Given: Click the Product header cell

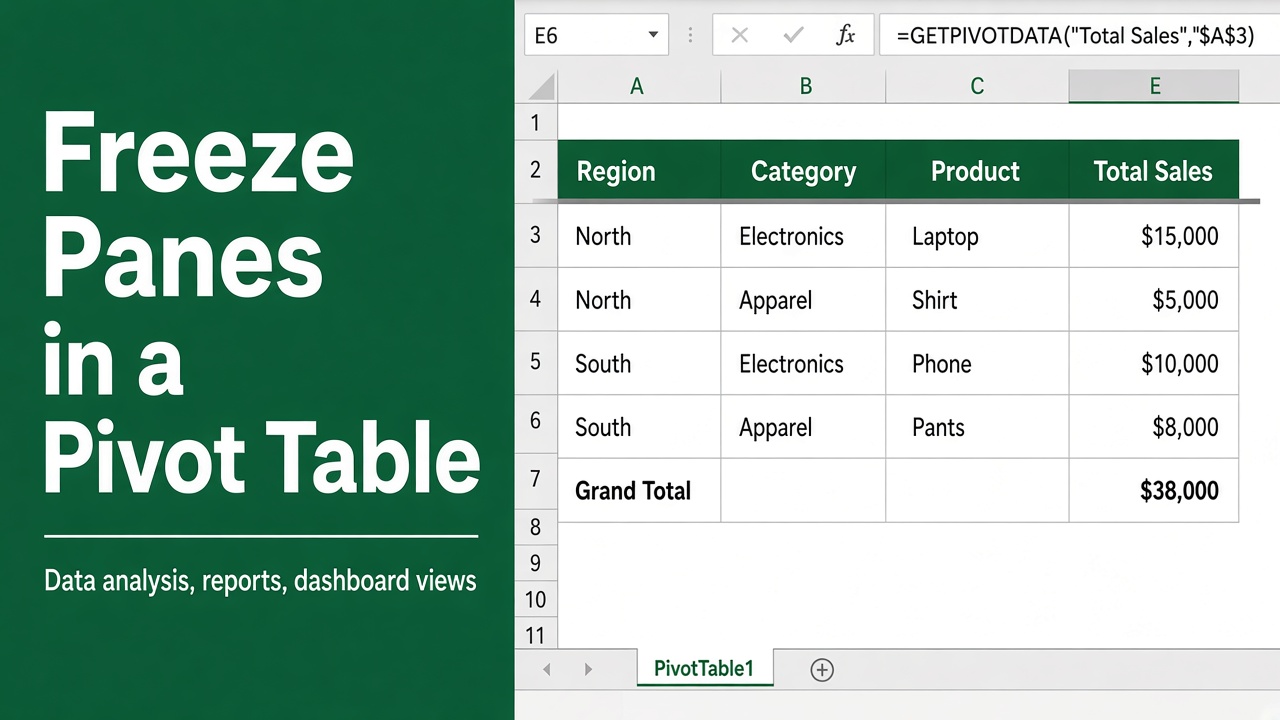Looking at the screenshot, I should (x=977, y=171).
